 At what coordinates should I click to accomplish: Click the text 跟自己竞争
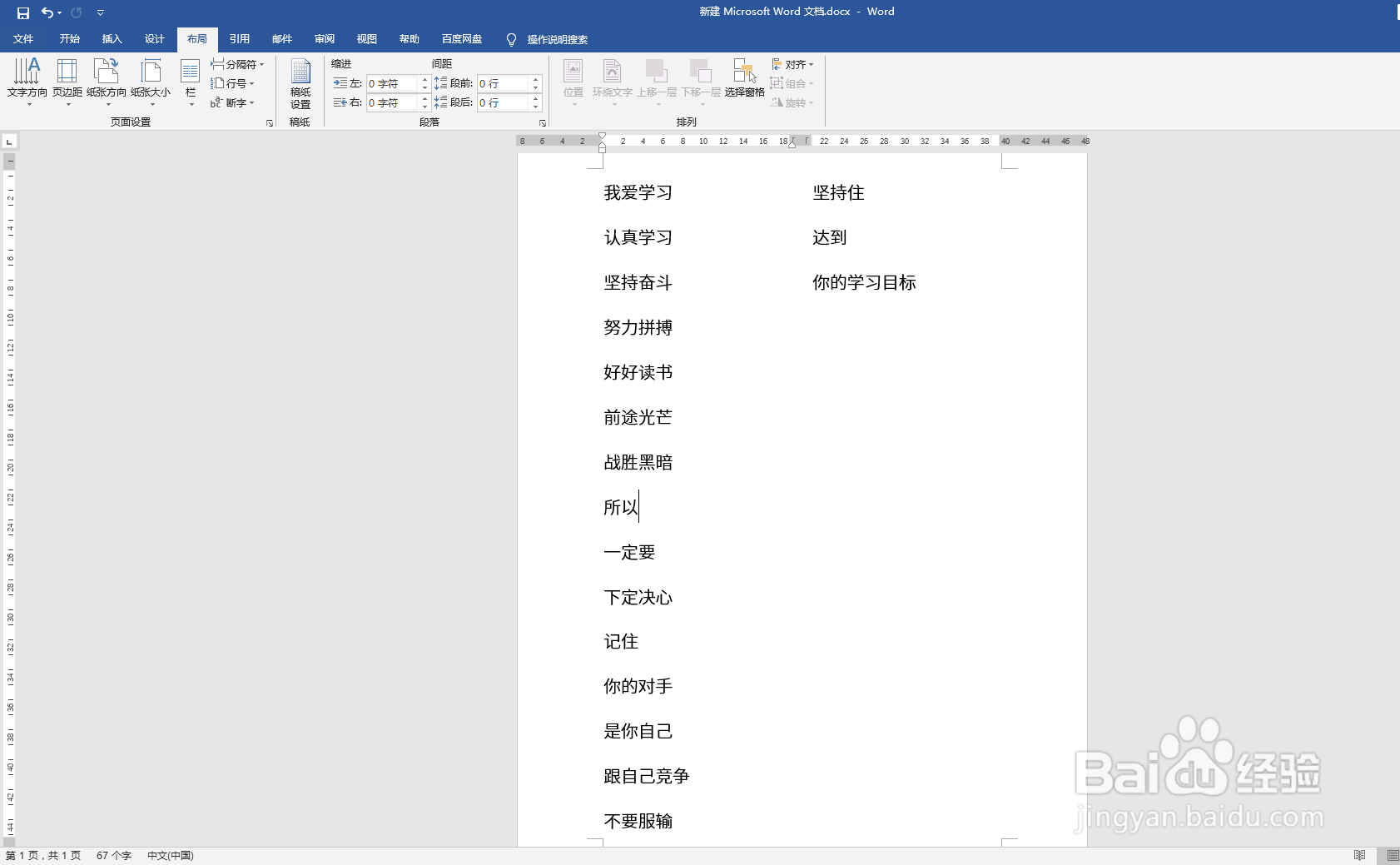pyautogui.click(x=647, y=777)
